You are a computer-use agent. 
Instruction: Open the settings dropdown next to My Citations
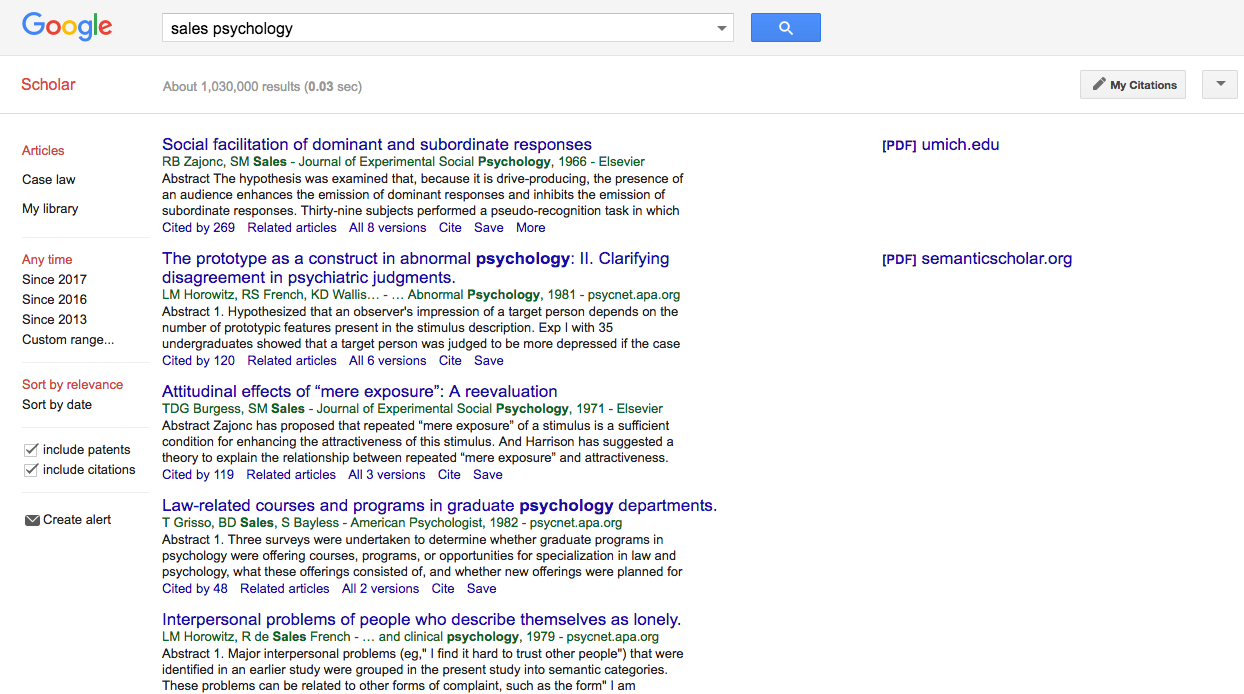coord(1220,84)
